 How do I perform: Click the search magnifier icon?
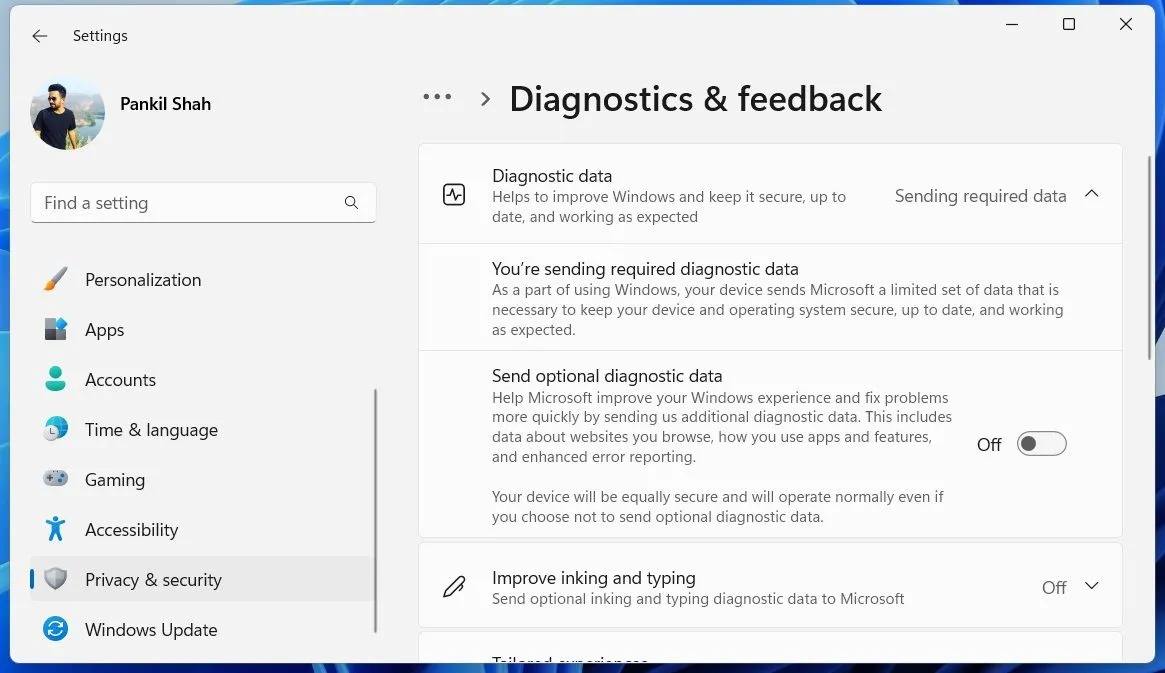click(351, 203)
